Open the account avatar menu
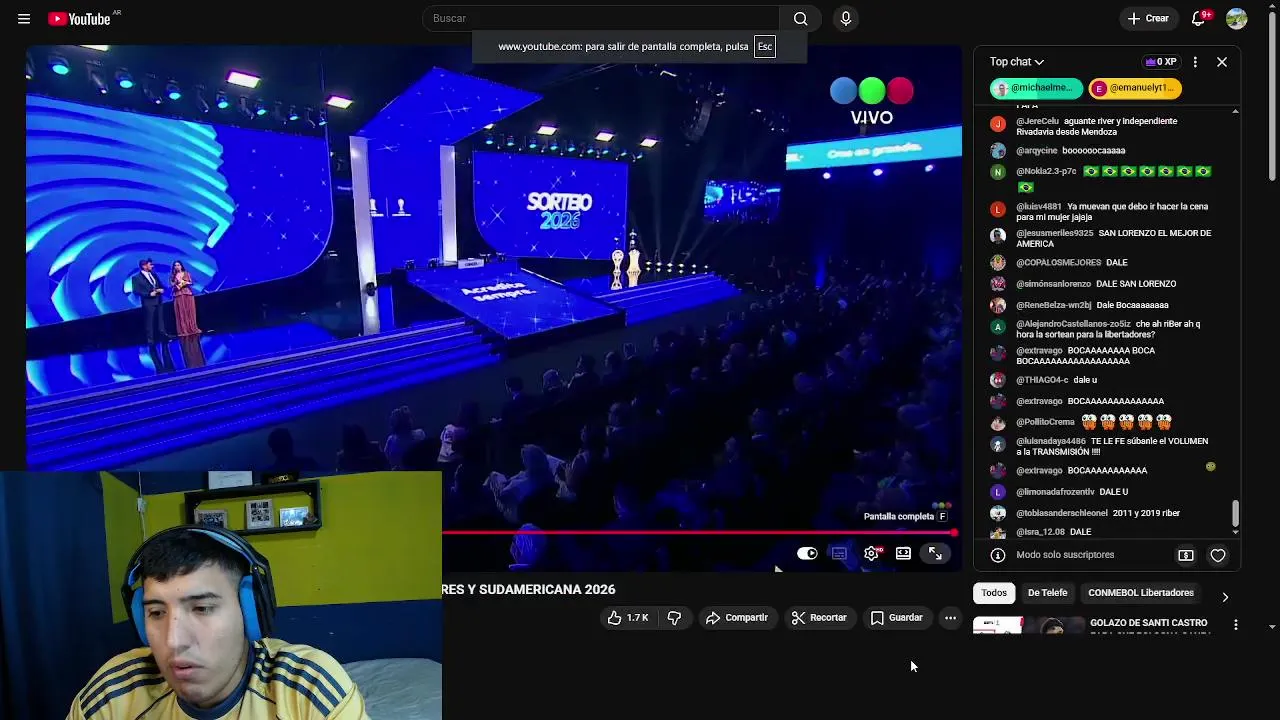Viewport: 1280px width, 720px height. point(1237,18)
